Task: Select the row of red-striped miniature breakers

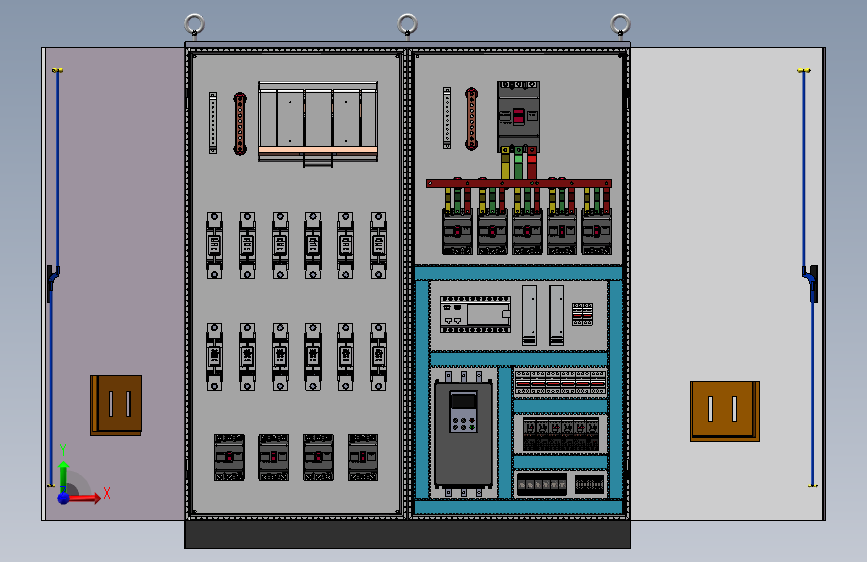Action: (x=561, y=383)
